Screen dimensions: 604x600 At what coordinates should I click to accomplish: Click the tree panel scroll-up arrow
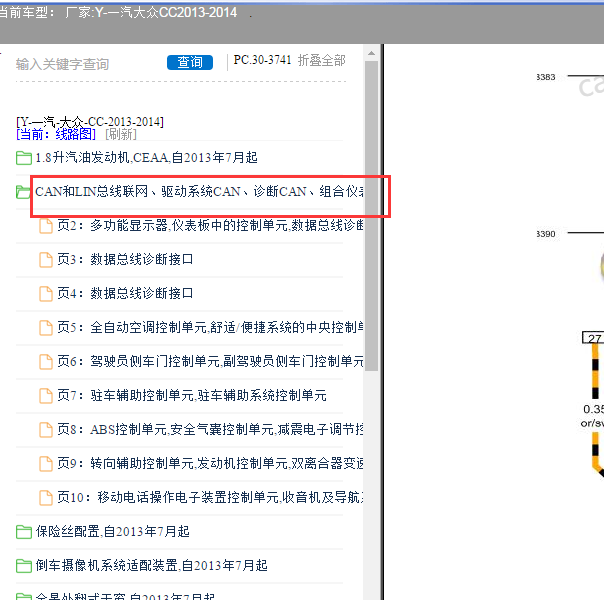(371, 53)
